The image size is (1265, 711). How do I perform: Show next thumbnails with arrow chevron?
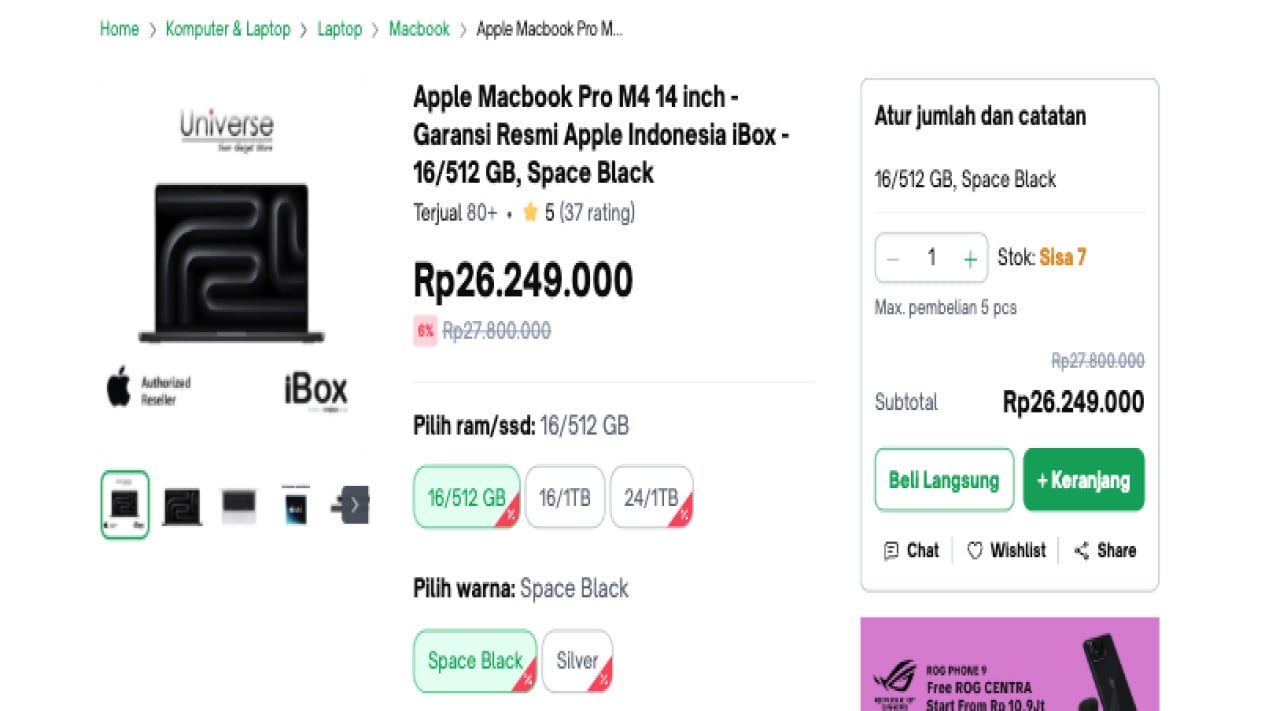click(x=354, y=505)
